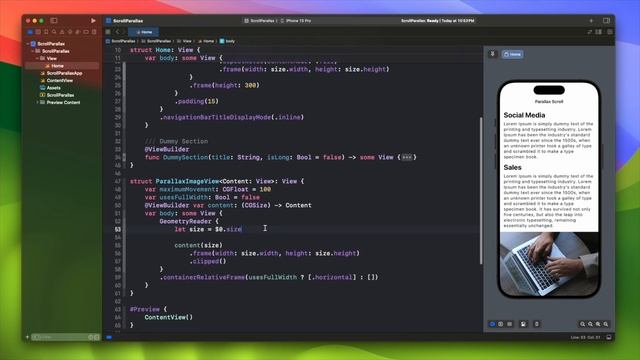This screenshot has width=640, height=360.
Task: Click the Social Media heading in preview
Action: (x=524, y=115)
